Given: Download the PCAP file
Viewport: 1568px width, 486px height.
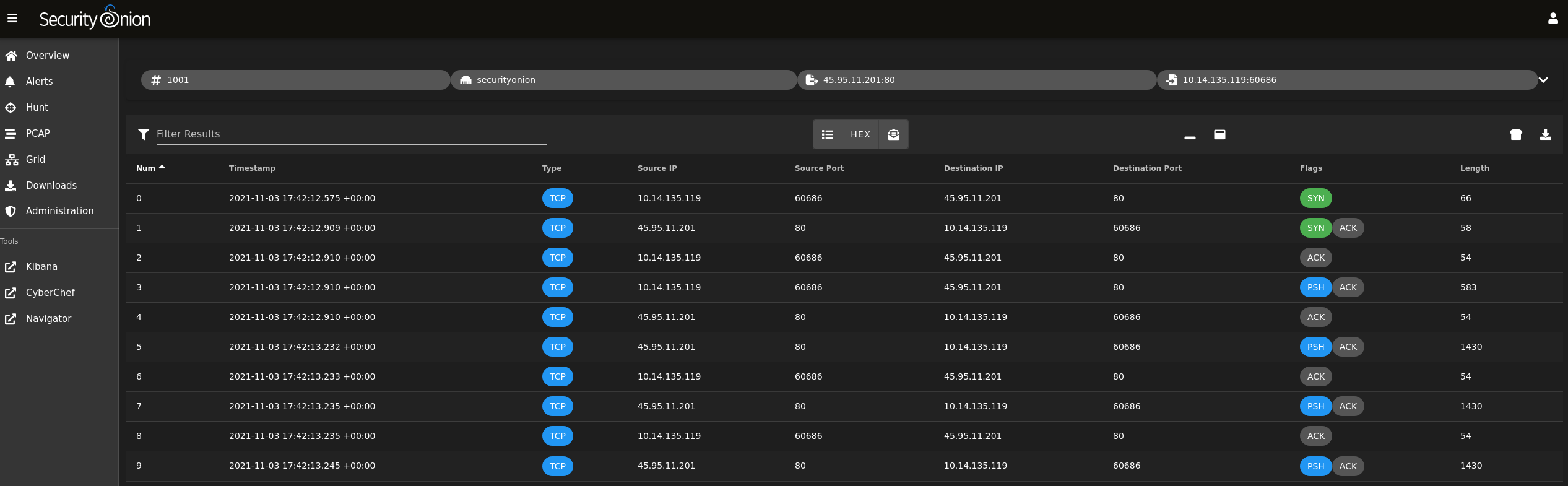Looking at the screenshot, I should (x=1545, y=134).
